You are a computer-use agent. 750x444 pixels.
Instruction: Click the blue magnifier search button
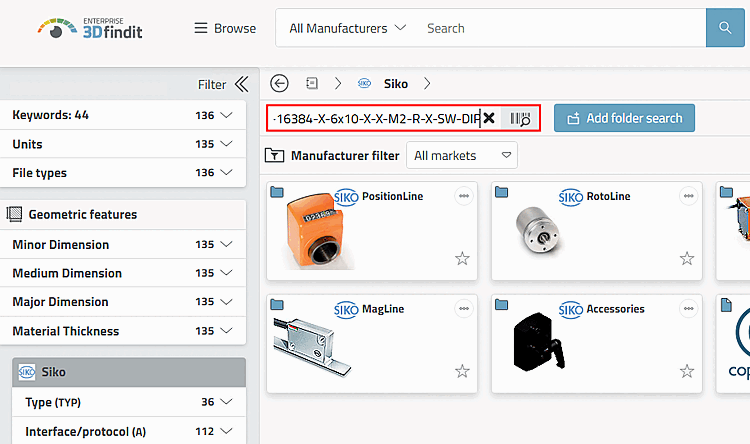[x=725, y=28]
